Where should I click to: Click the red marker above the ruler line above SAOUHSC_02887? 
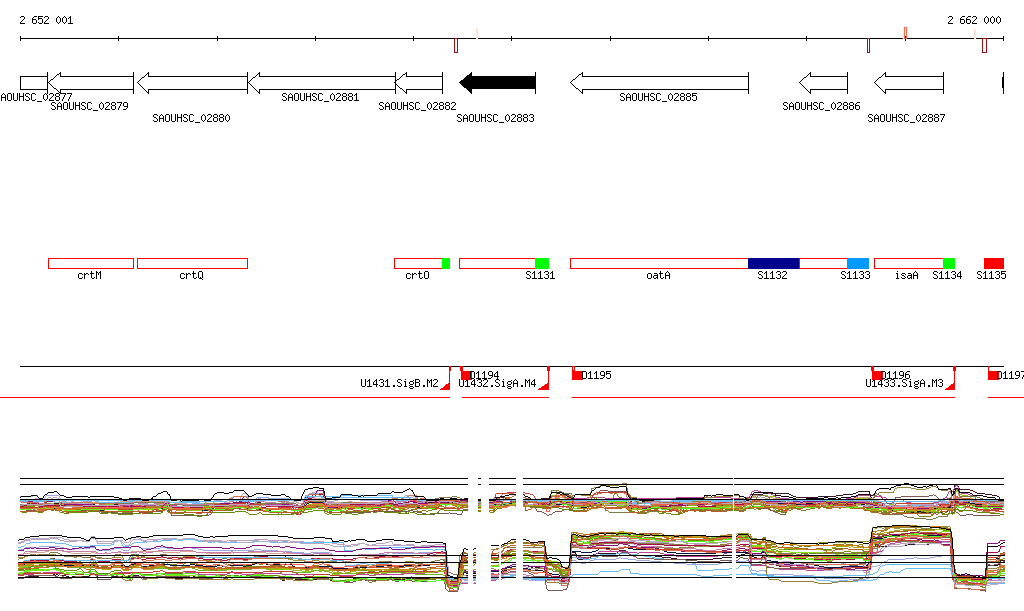tap(906, 33)
